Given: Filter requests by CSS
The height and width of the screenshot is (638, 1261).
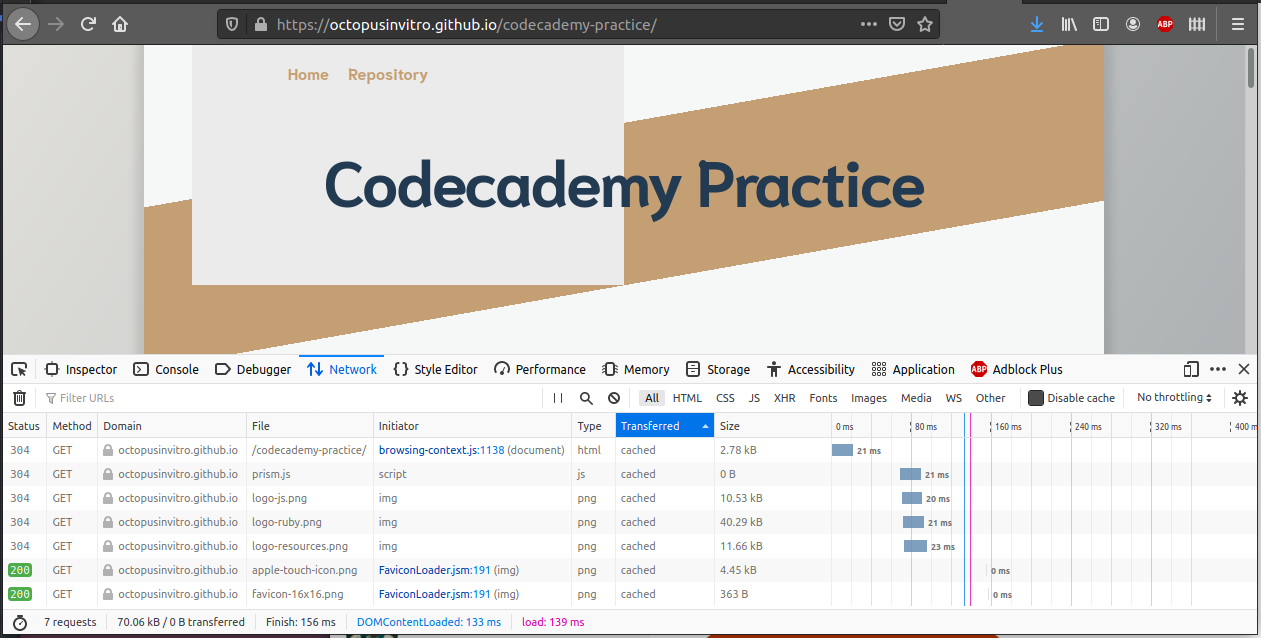Looking at the screenshot, I should pyautogui.click(x=725, y=398).
